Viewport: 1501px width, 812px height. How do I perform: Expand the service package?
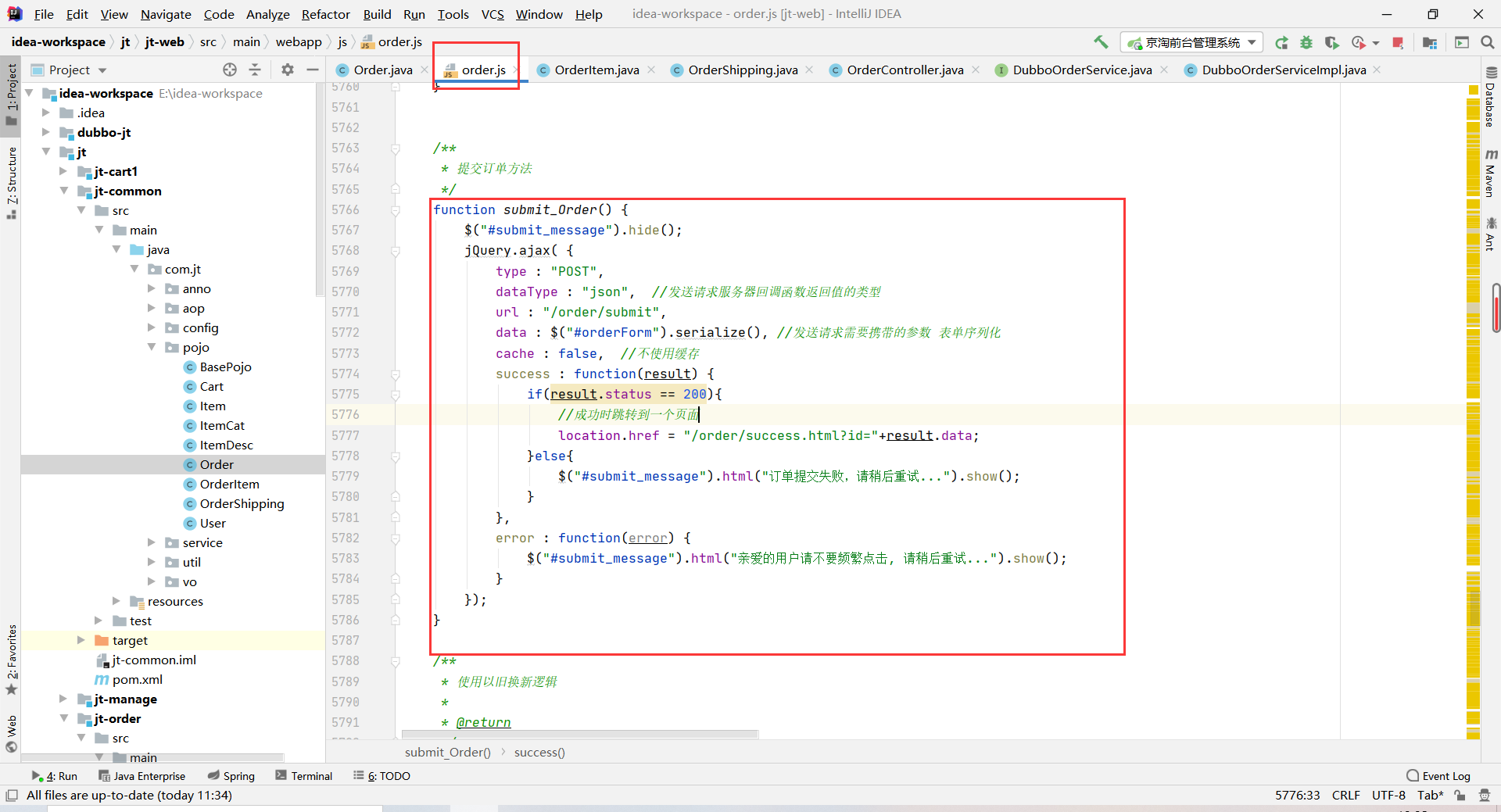(x=152, y=542)
